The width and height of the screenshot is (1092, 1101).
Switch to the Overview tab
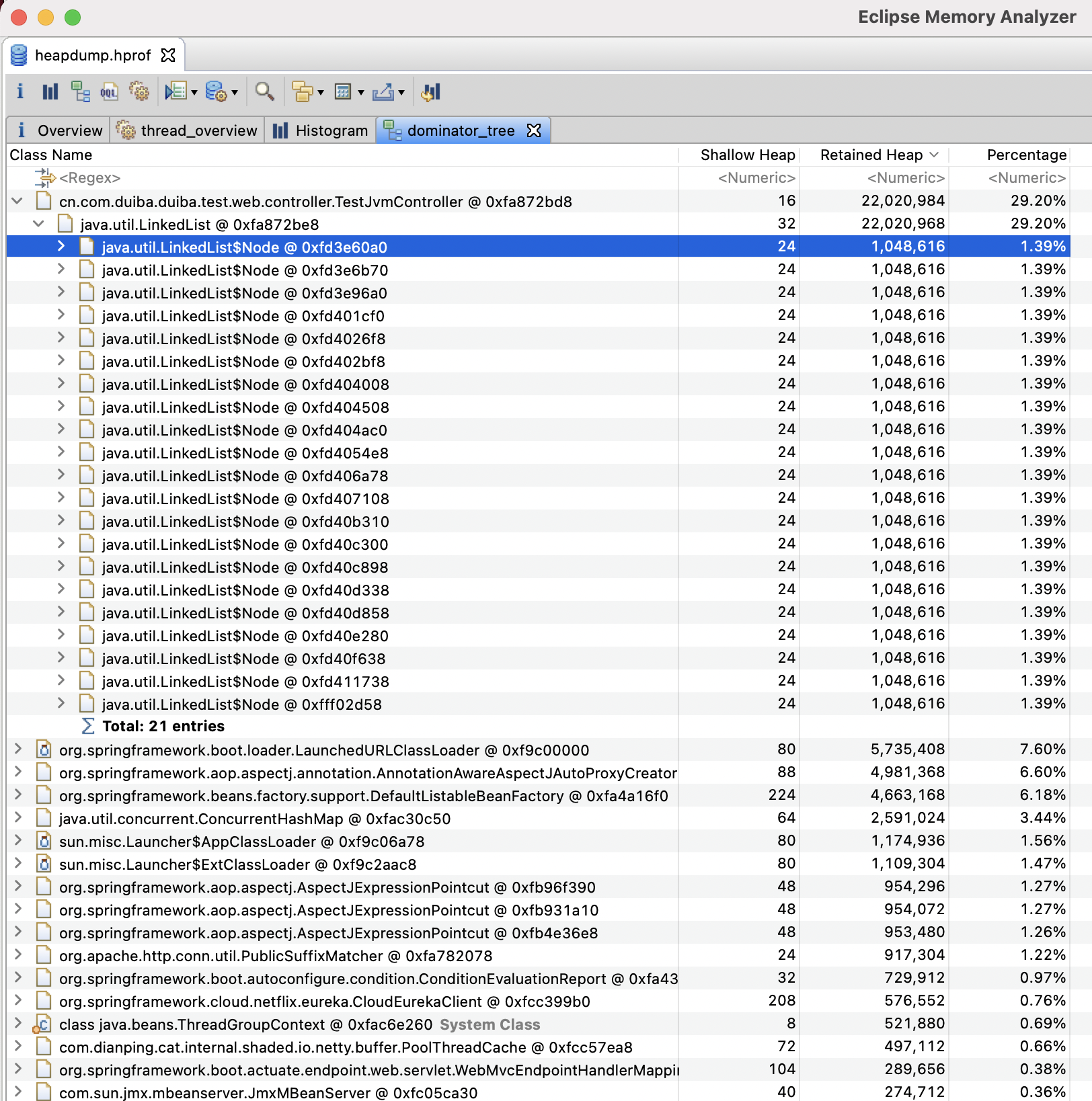tap(58, 130)
